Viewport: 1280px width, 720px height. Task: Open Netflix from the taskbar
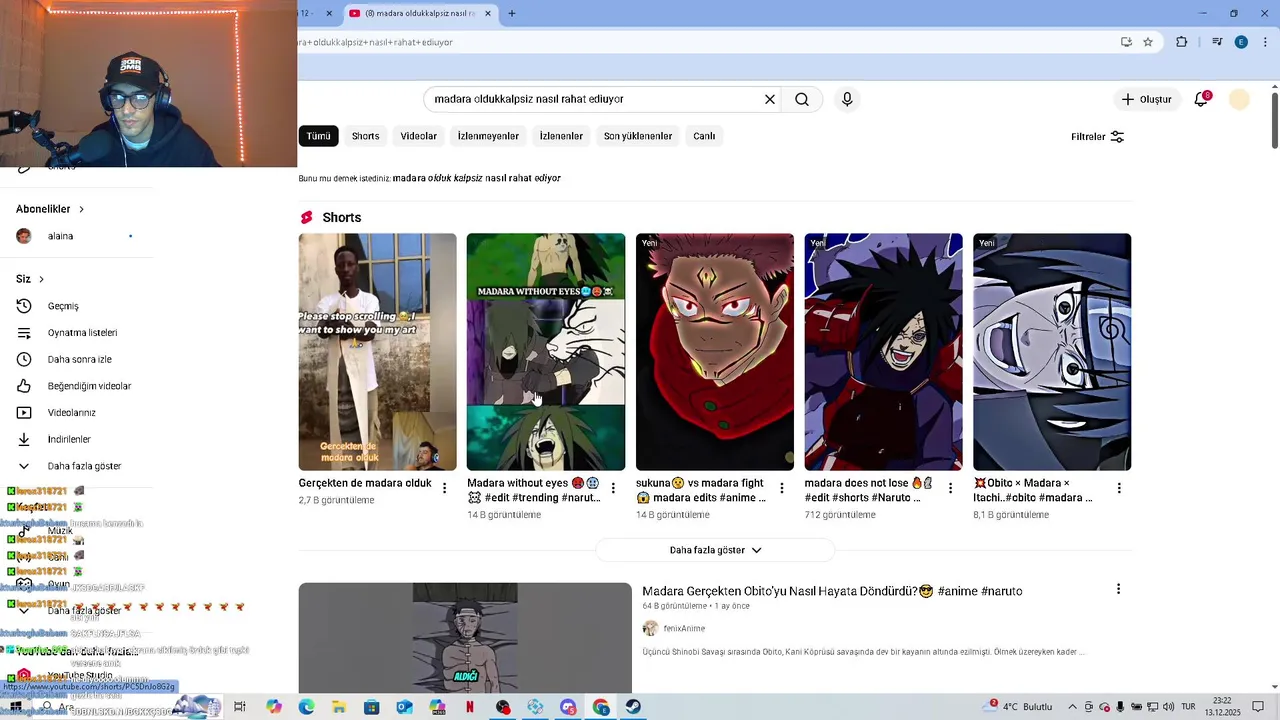tap(470, 707)
